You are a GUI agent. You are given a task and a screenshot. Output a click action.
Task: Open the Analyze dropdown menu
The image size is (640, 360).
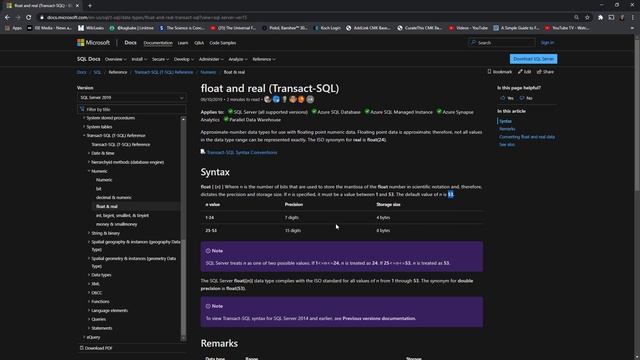coord(238,59)
